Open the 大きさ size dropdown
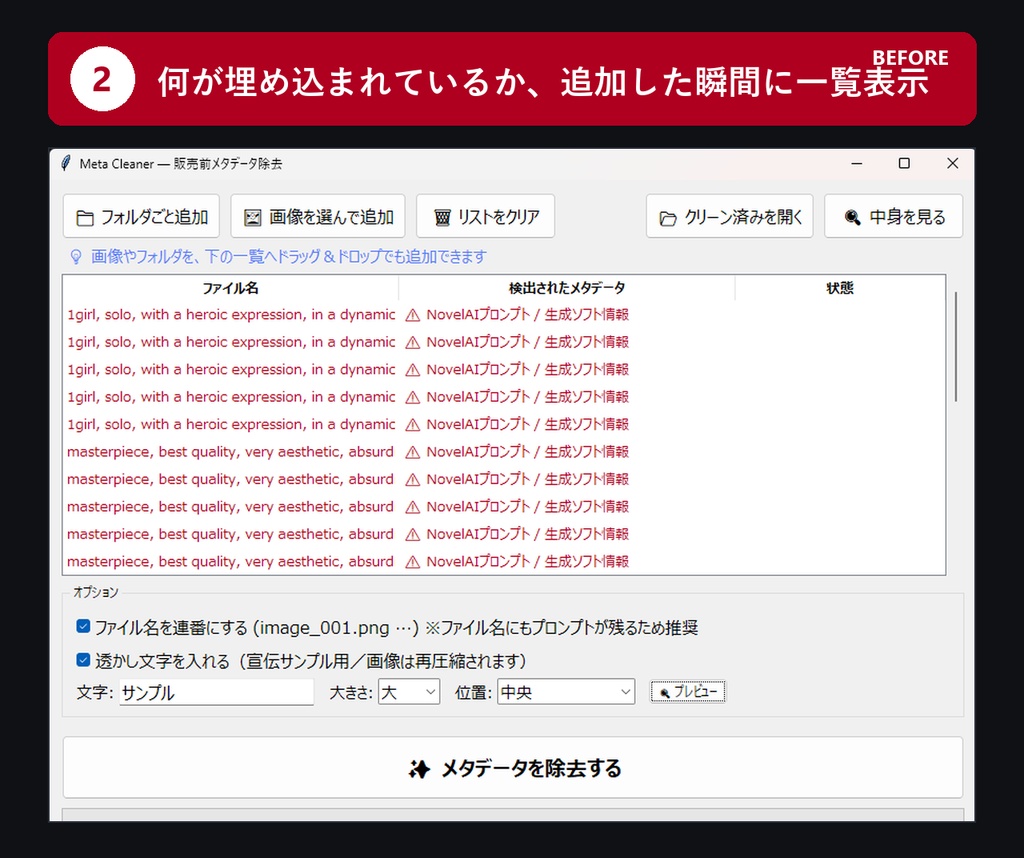1024x858 pixels. tap(409, 692)
